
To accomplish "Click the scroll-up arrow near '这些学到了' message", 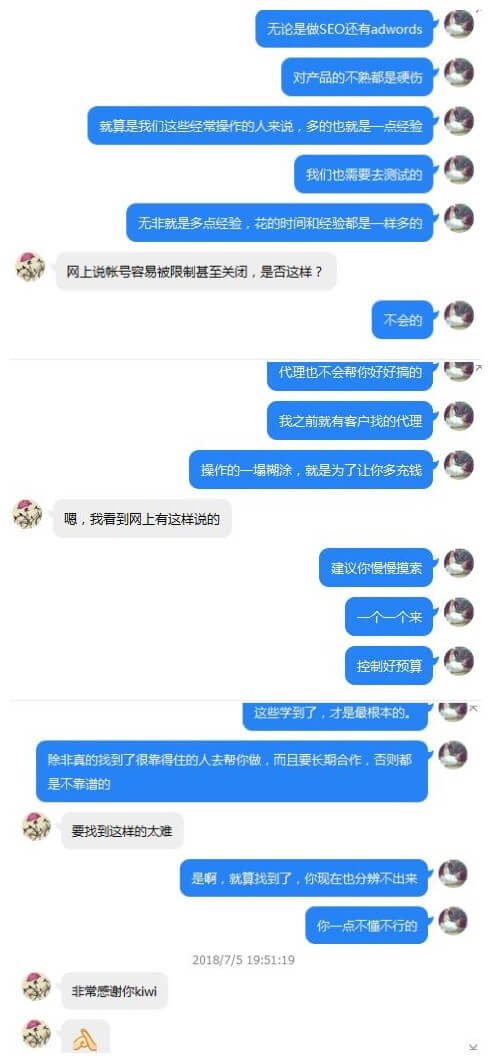I will [474, 708].
